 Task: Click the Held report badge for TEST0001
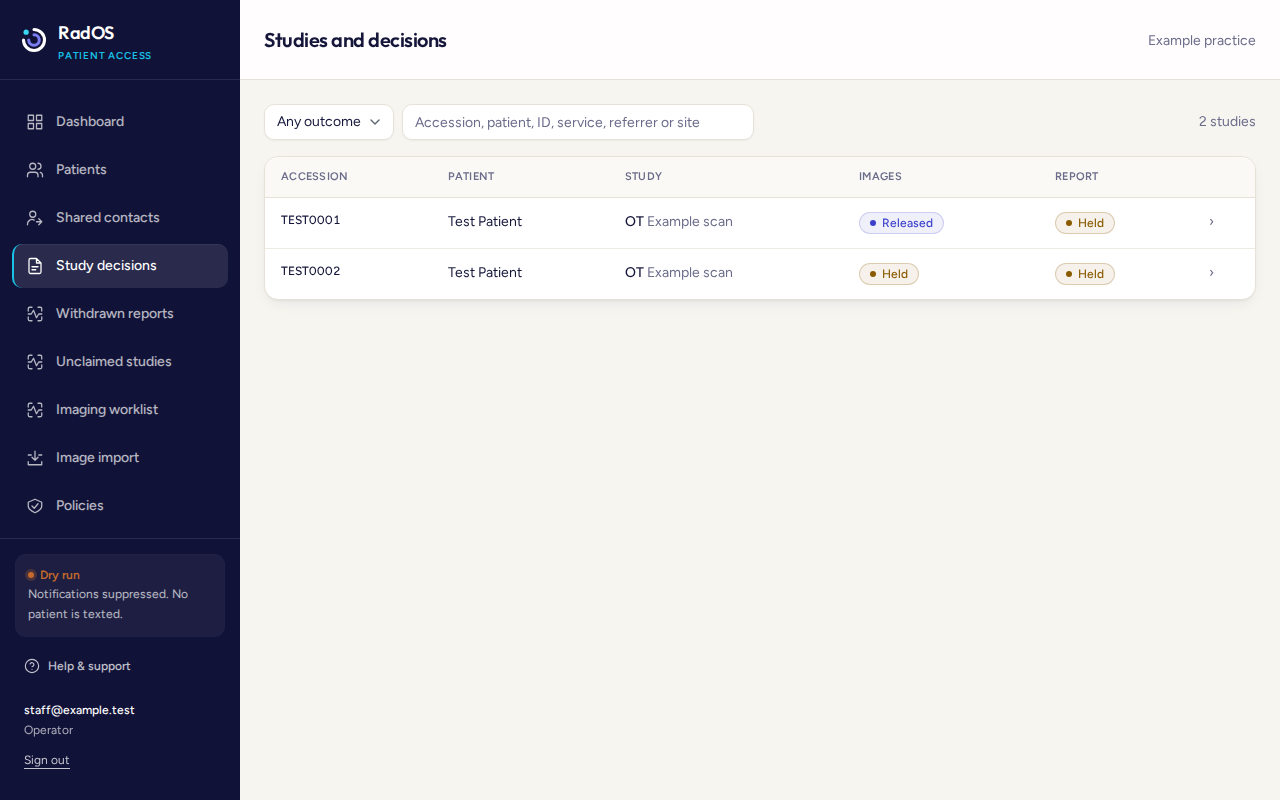point(1085,223)
